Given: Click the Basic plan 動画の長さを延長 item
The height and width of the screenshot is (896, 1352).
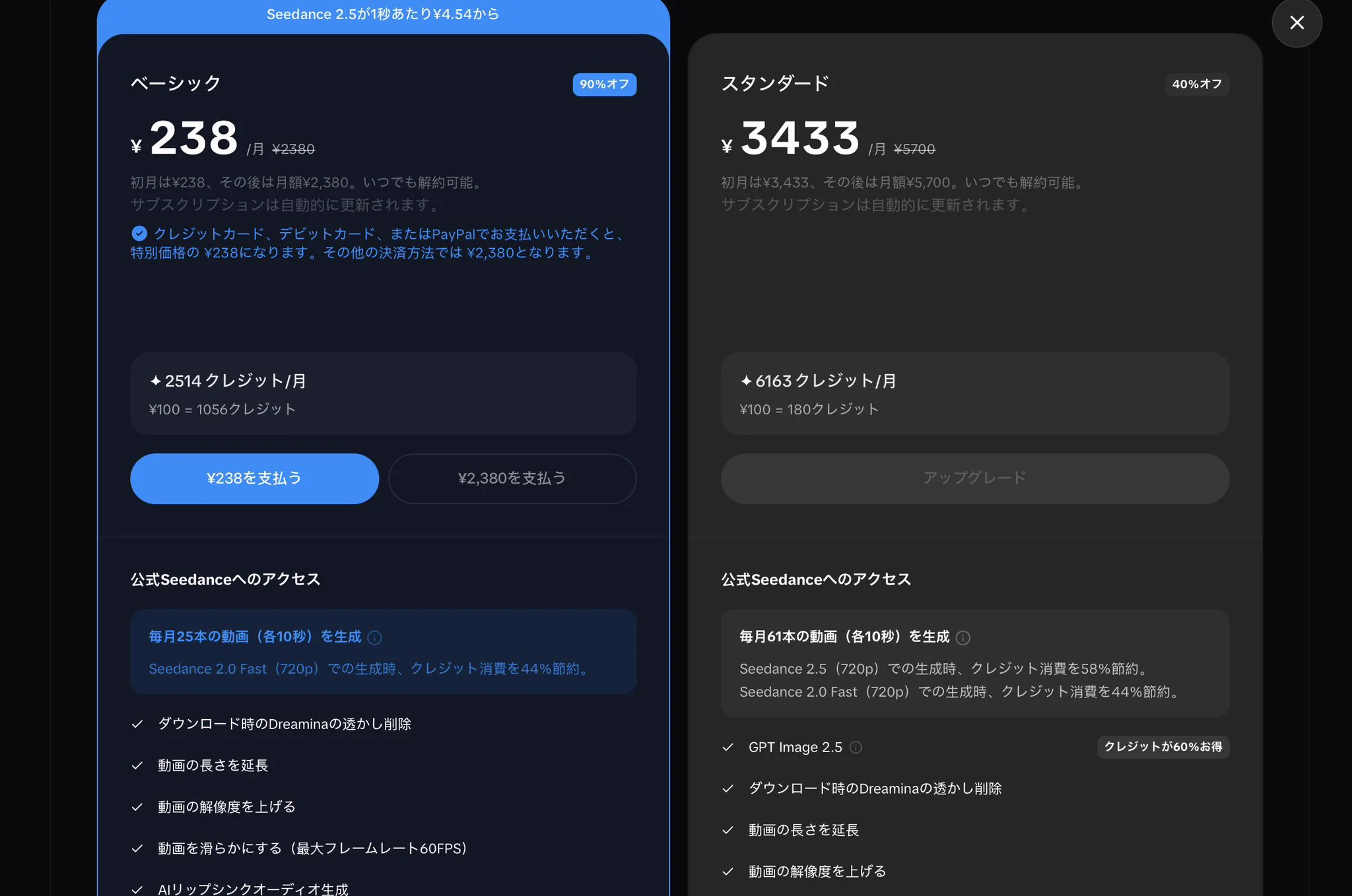Looking at the screenshot, I should 213,765.
